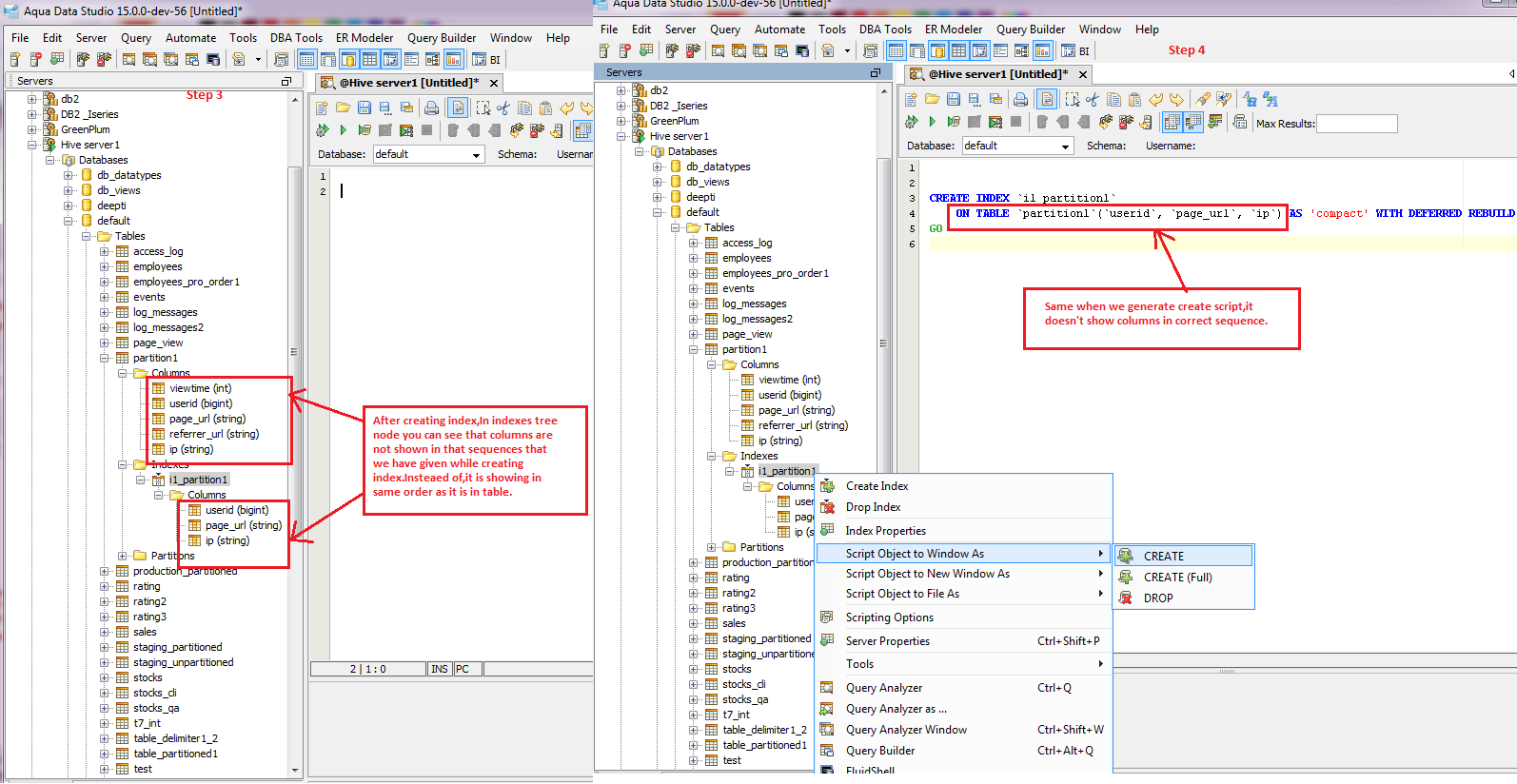The image size is (1517, 784).
Task: Click the Print icon in left window editor toolbar
Action: point(431,108)
